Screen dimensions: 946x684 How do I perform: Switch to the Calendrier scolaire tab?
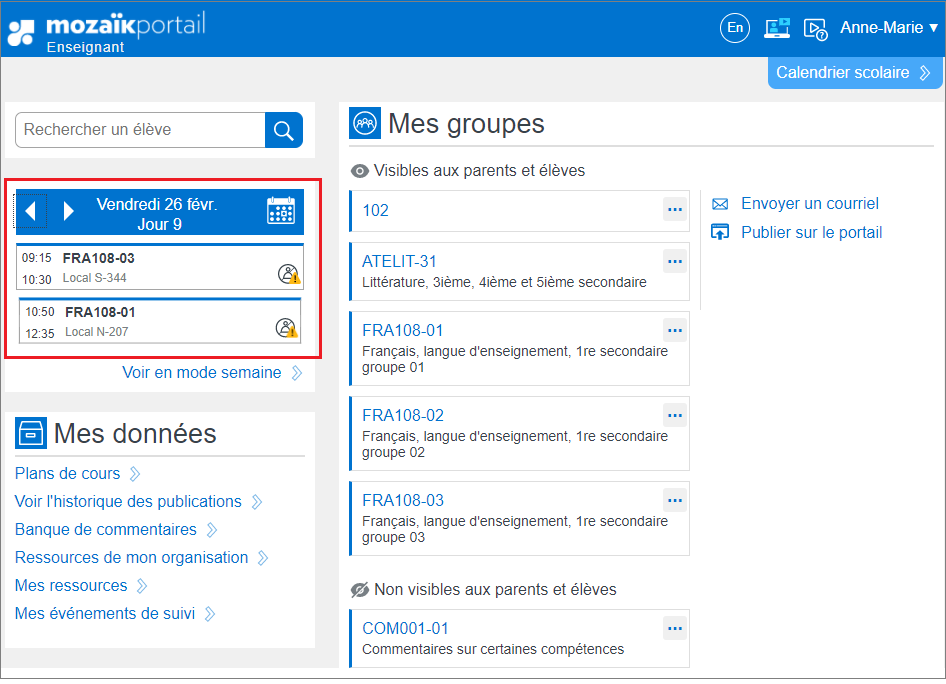coord(854,72)
